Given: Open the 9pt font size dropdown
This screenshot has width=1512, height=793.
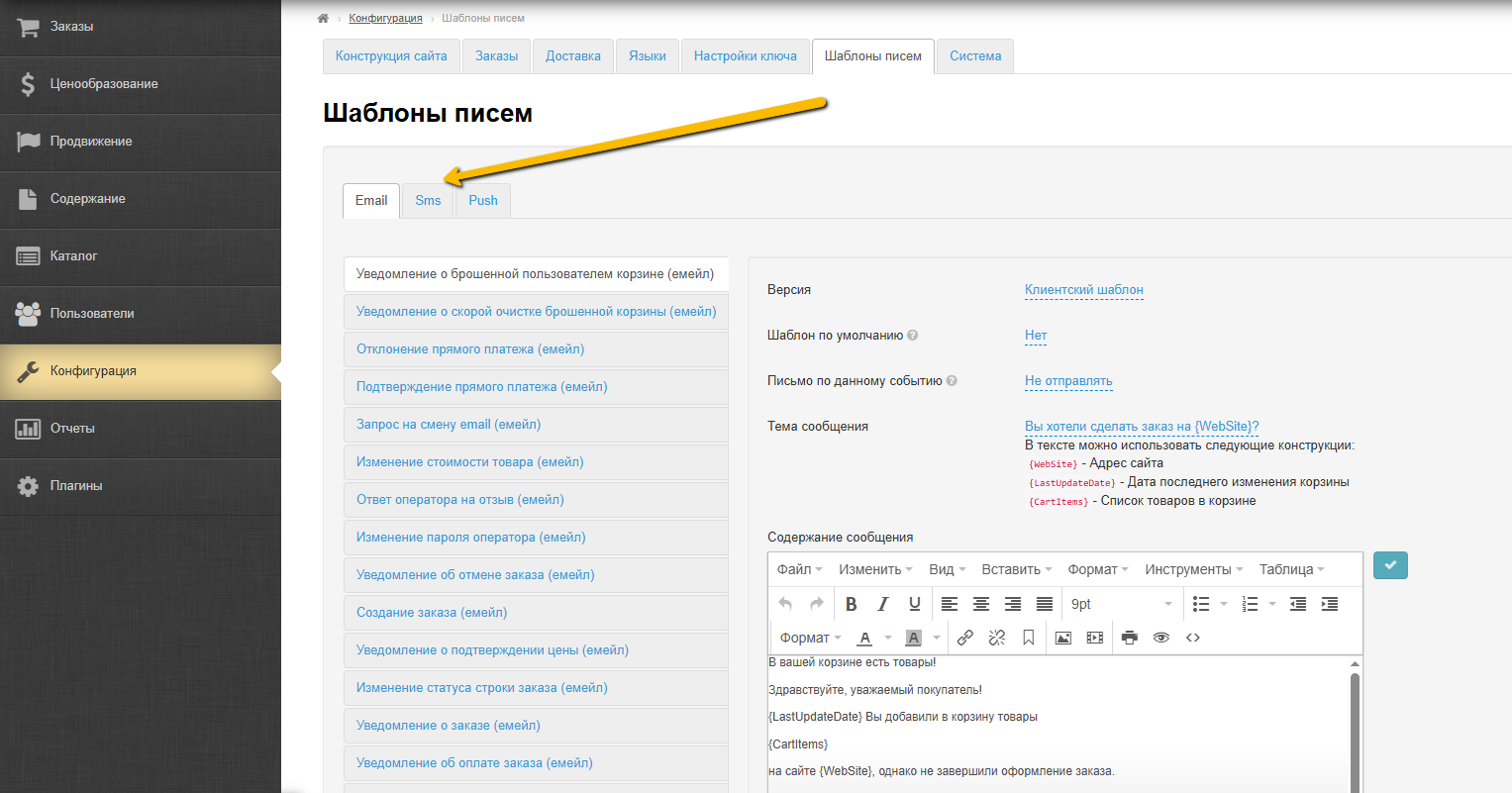Looking at the screenshot, I should coord(1121,604).
